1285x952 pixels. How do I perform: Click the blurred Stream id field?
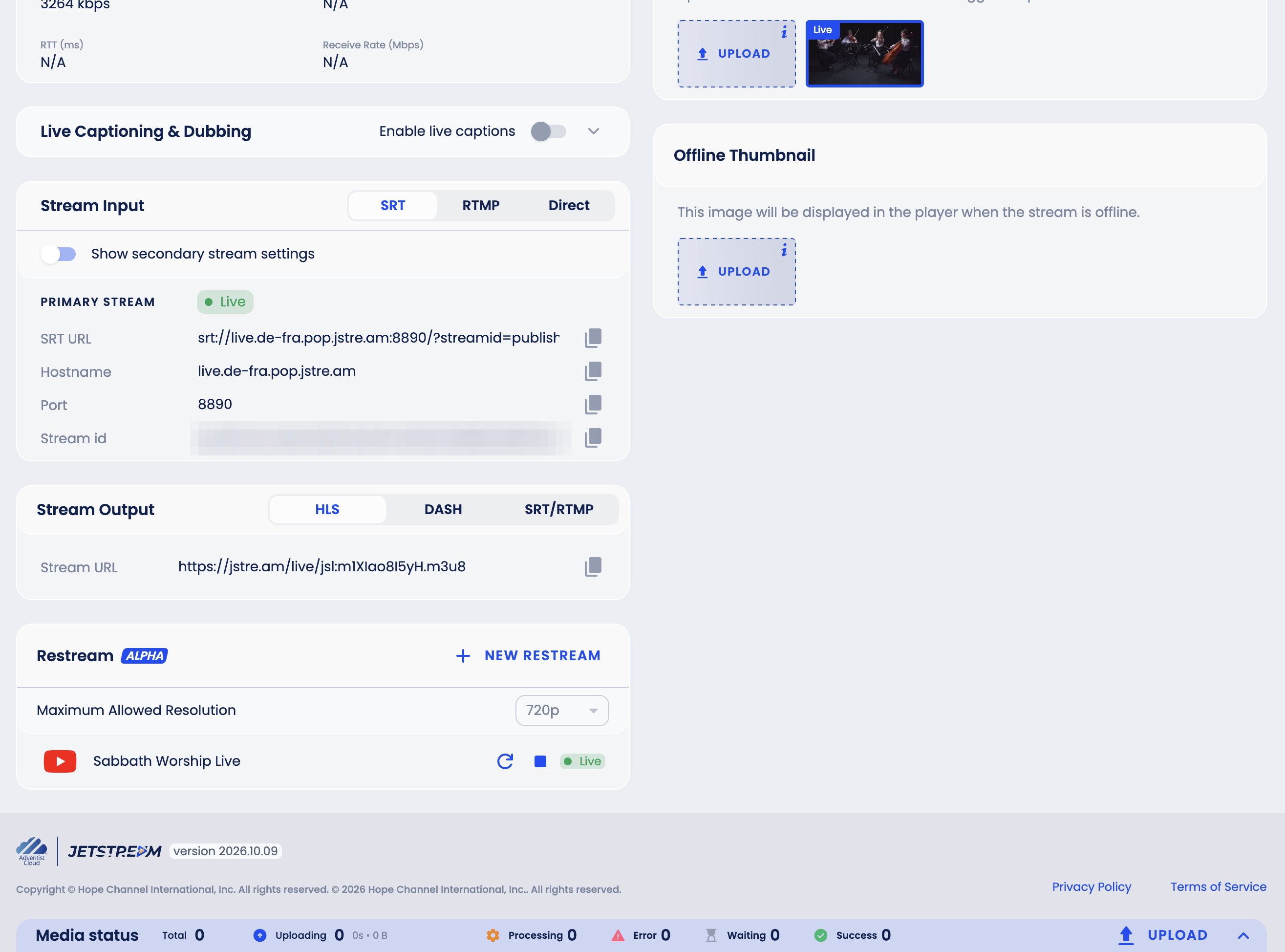381,438
